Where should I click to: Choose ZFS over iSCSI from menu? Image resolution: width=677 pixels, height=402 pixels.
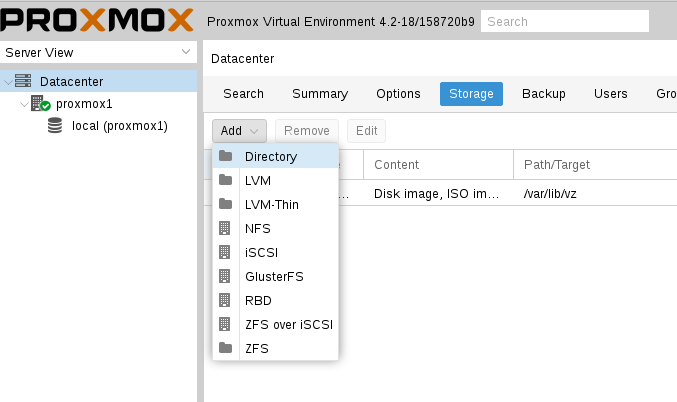288,325
